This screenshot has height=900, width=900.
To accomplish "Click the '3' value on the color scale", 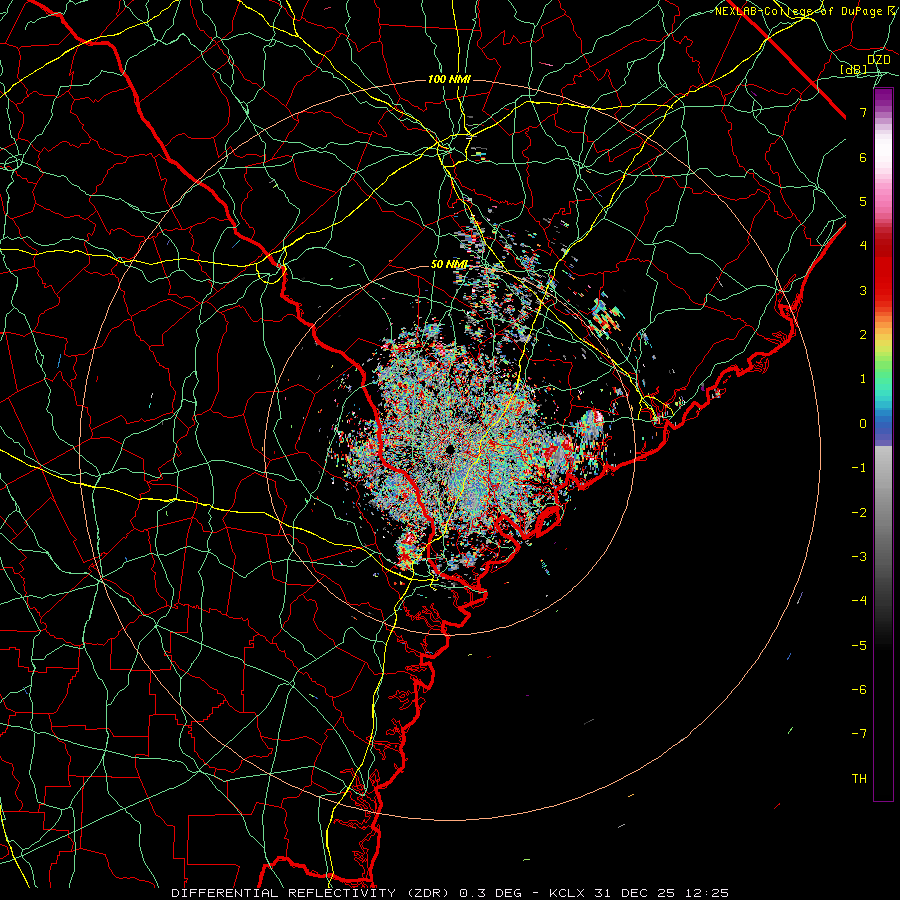I will 863,290.
